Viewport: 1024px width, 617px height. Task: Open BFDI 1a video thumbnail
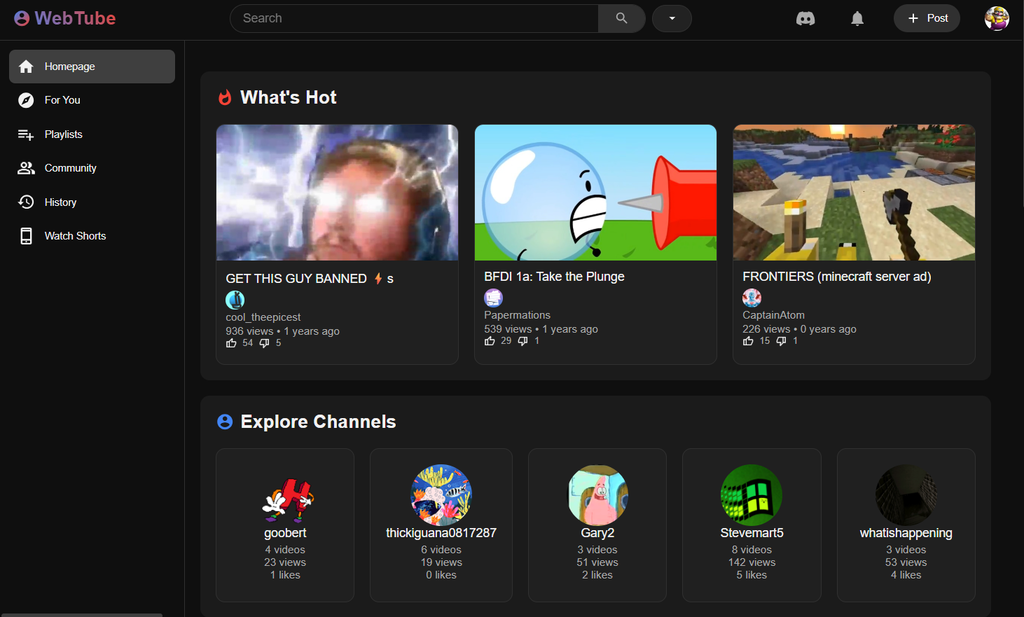click(x=595, y=192)
